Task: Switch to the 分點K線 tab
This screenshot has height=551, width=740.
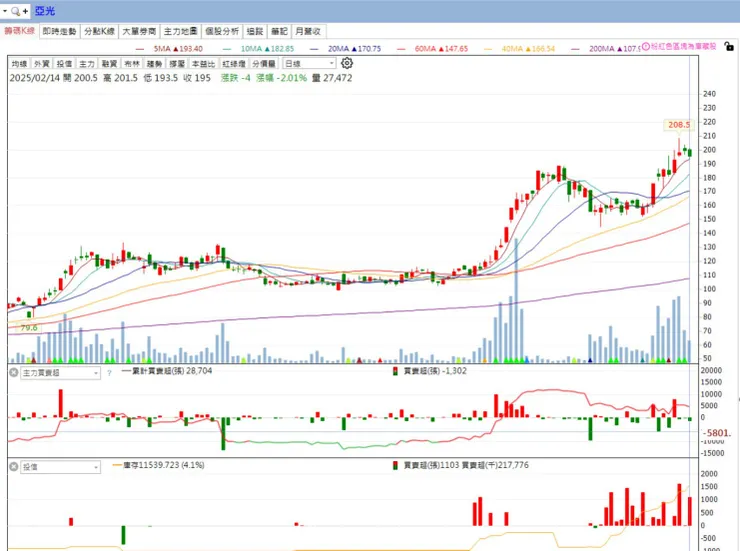Action: click(100, 31)
